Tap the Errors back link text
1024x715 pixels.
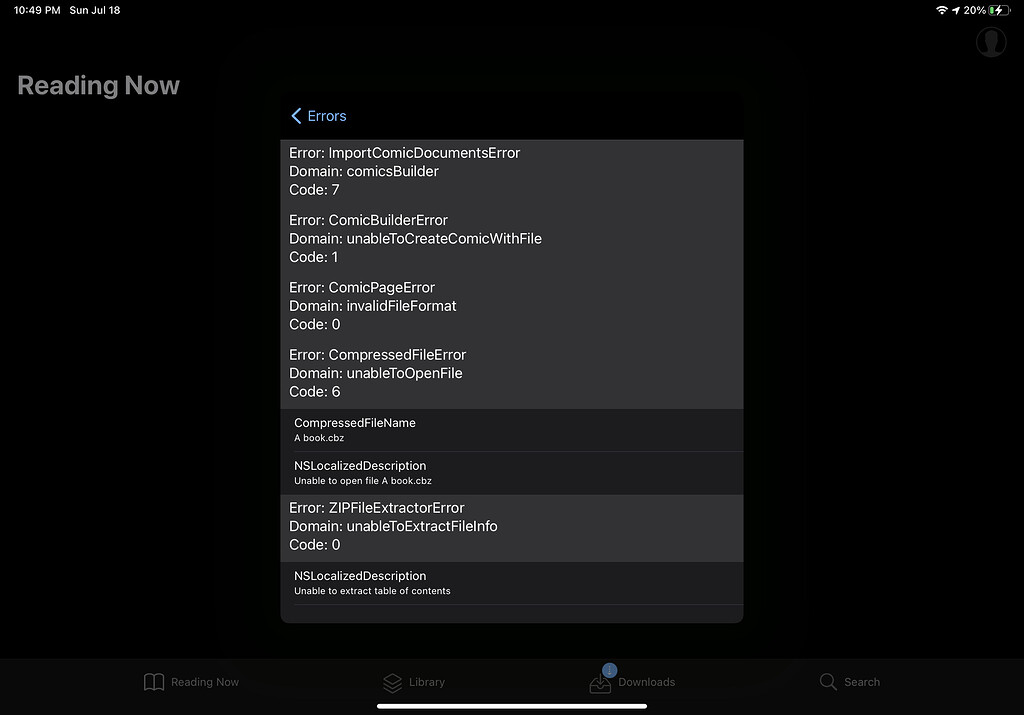(327, 116)
